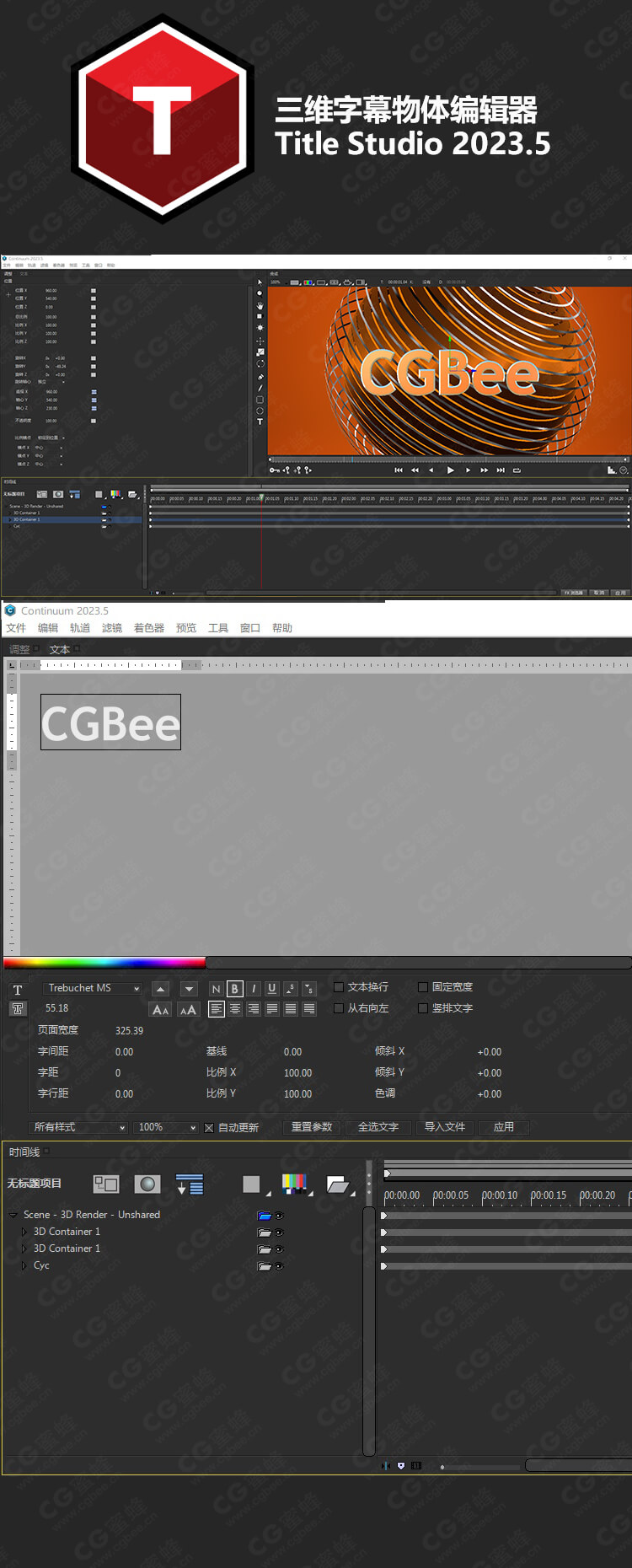The width and height of the screenshot is (632, 1568).
Task: Toggle italic with the I button
Action: coord(254,989)
